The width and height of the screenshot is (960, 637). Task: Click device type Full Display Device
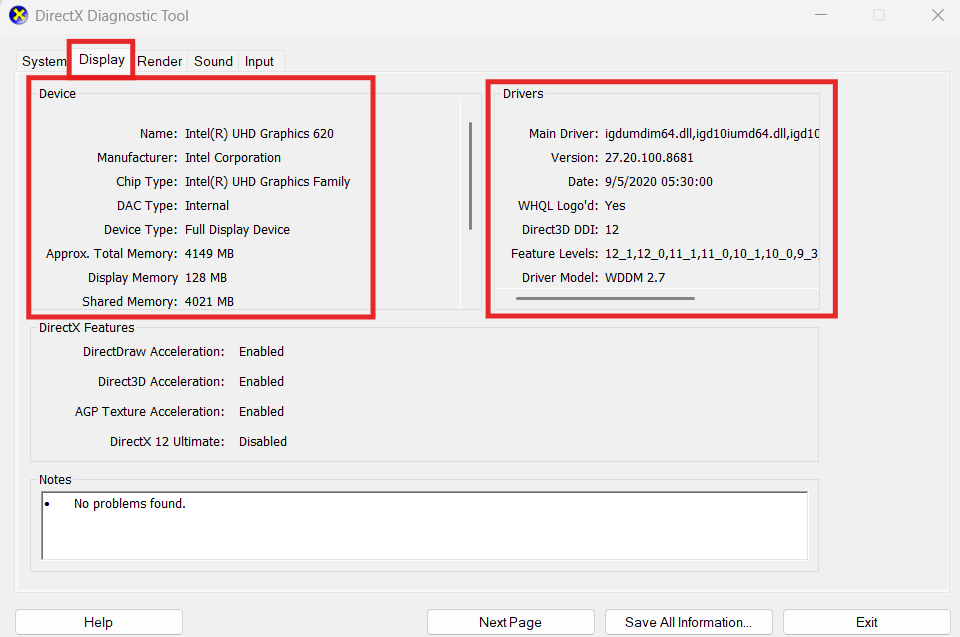pos(238,230)
